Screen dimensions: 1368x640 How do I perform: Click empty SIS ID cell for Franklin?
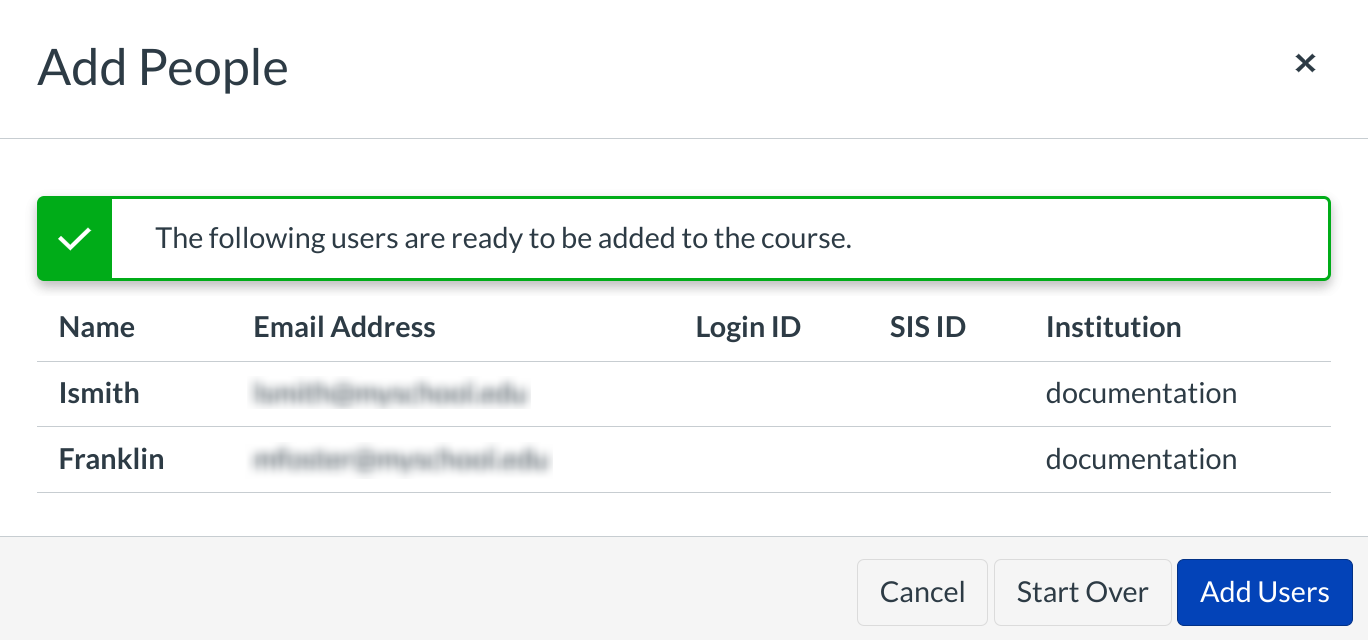pyautogui.click(x=927, y=459)
